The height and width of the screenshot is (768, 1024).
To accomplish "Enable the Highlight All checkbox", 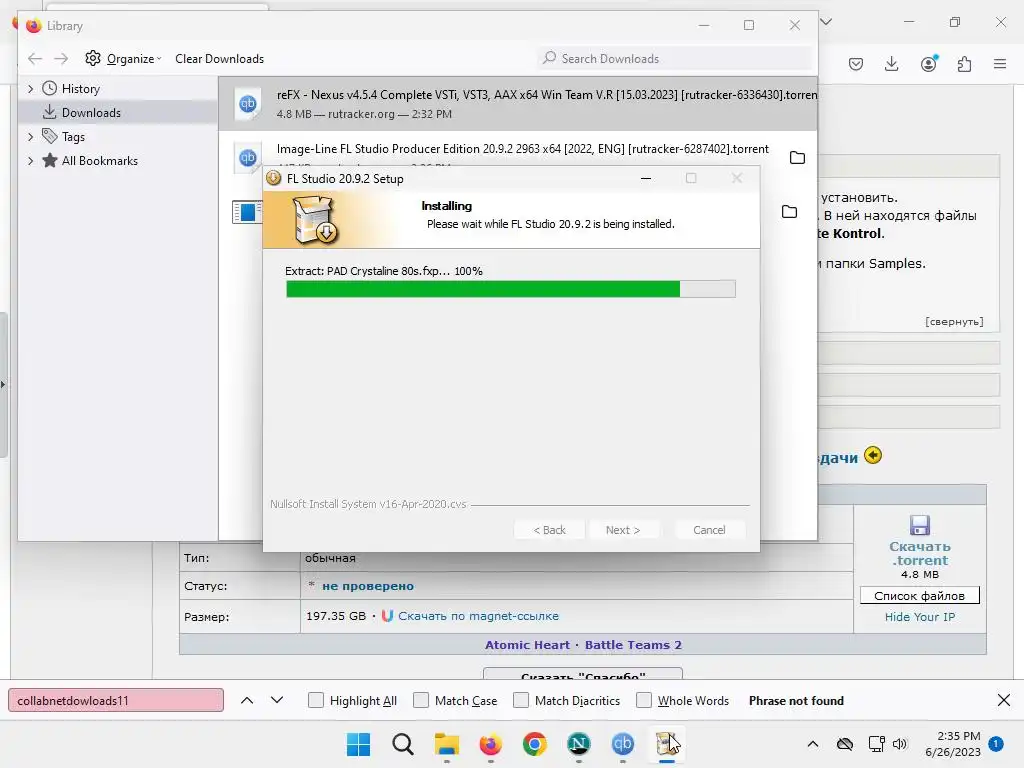I will coord(315,701).
